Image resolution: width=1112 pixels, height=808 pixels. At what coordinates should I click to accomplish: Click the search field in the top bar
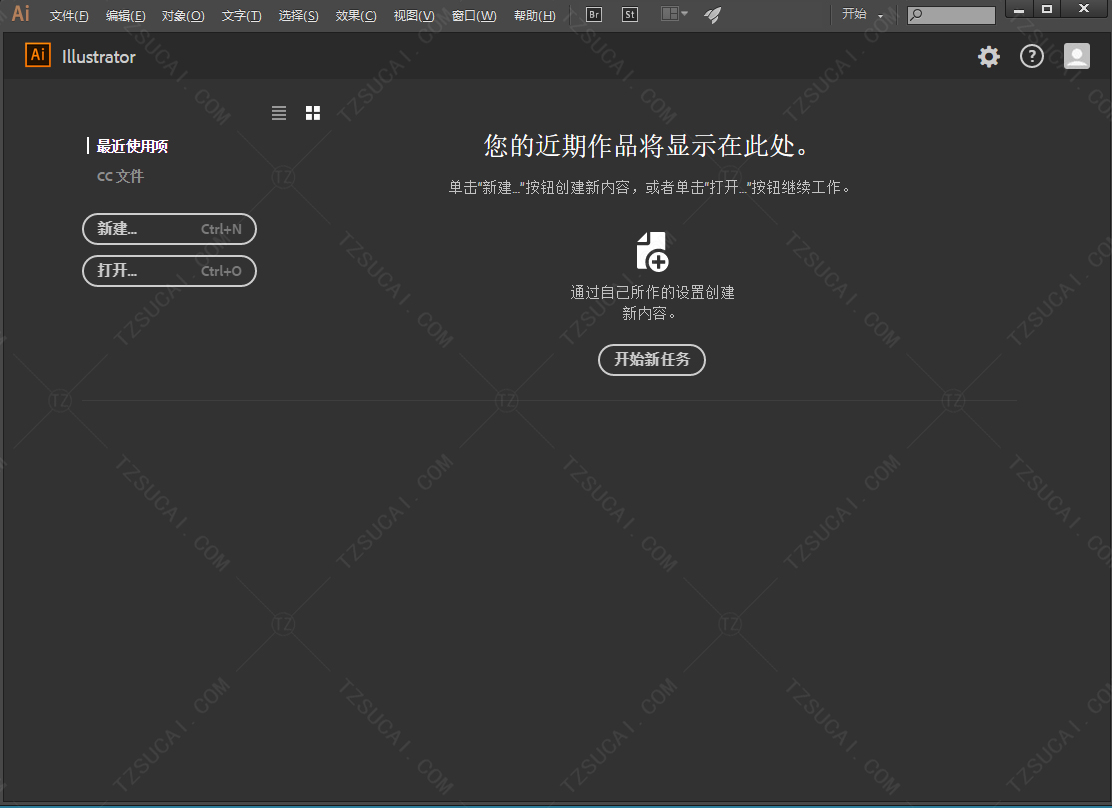point(951,15)
